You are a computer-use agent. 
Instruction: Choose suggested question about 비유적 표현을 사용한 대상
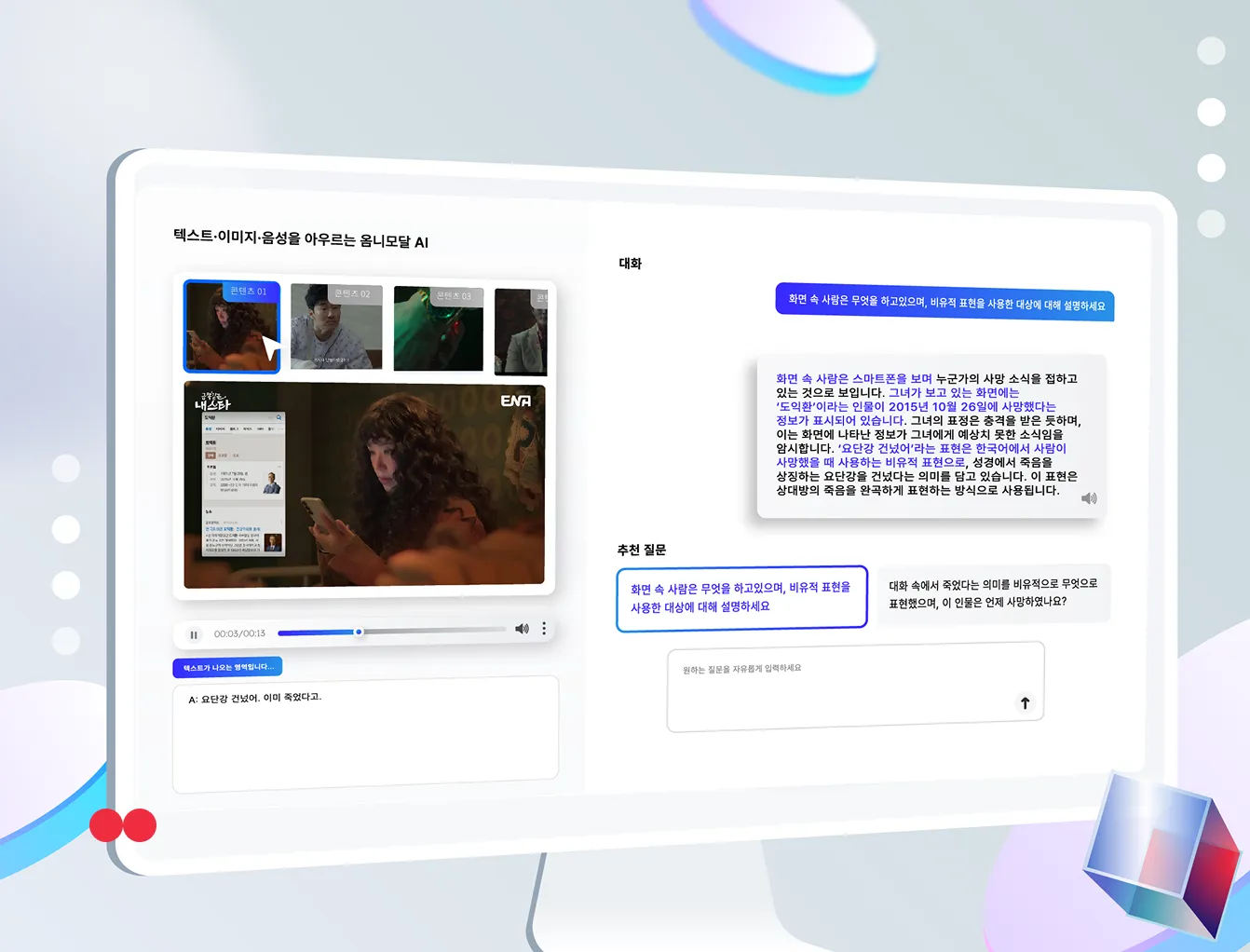pos(741,598)
